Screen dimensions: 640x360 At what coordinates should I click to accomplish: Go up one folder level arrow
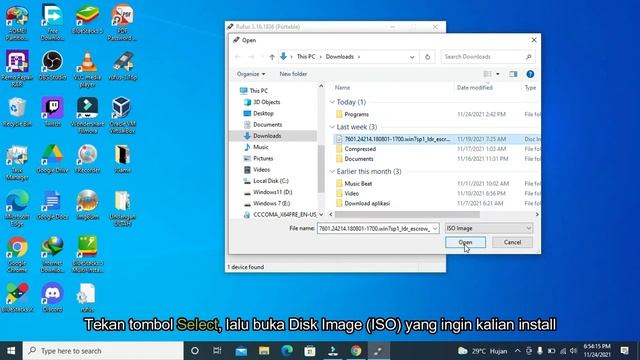pyautogui.click(x=272, y=57)
